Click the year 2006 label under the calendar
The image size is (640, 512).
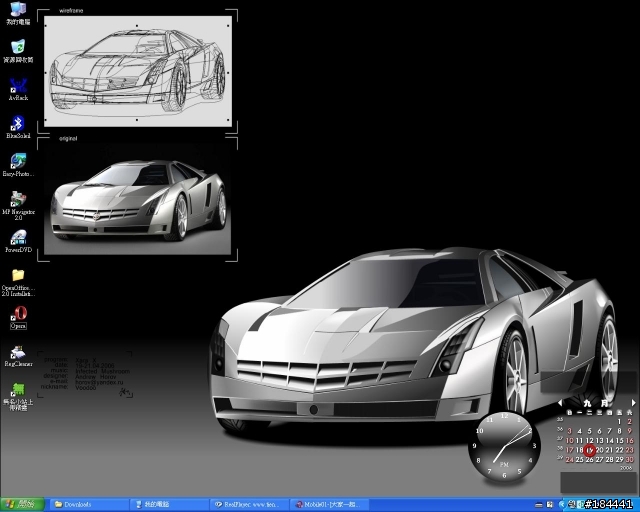[x=626, y=468]
